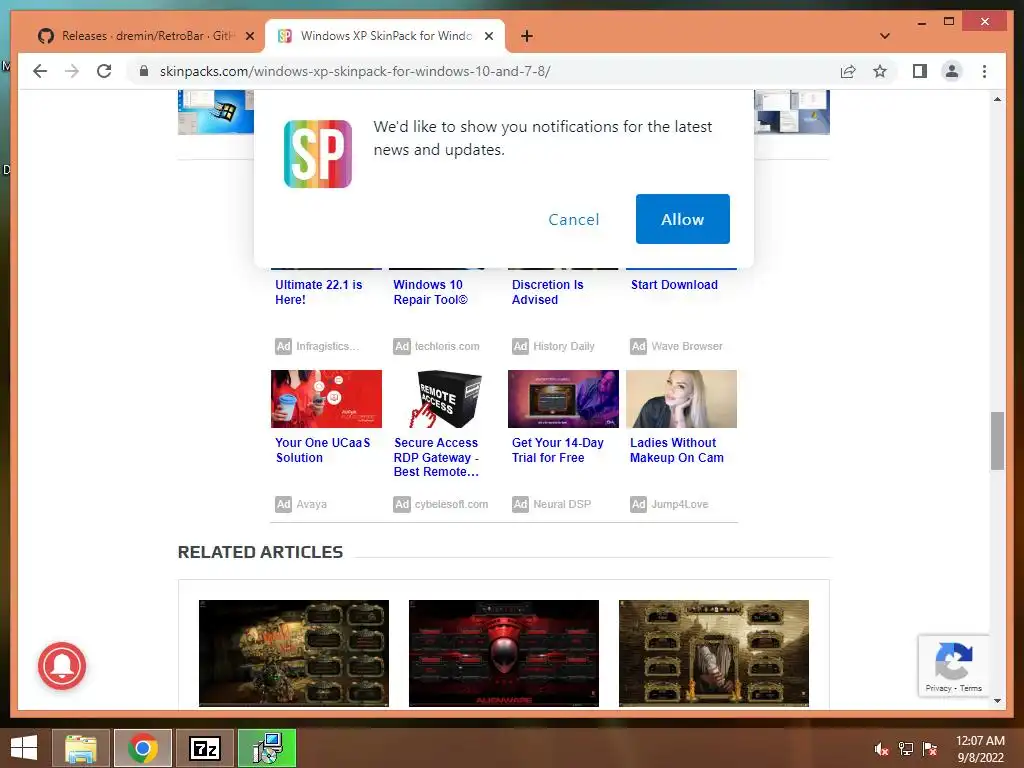Go back to previous page
The image size is (1024, 768).
click(x=40, y=71)
